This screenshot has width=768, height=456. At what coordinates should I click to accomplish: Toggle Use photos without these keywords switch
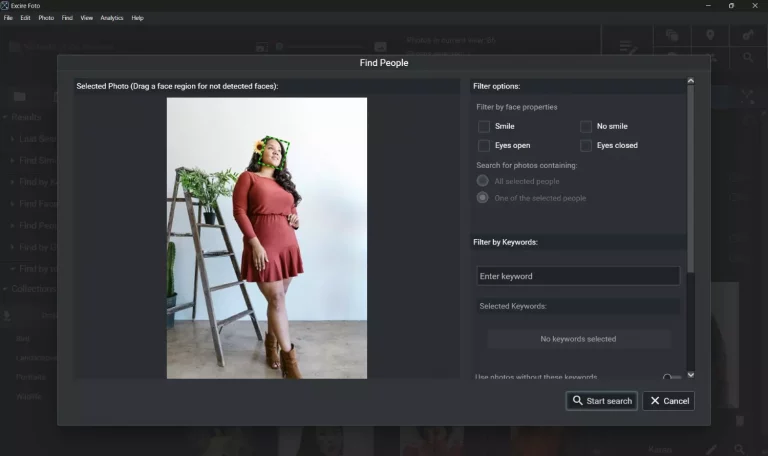[672, 377]
